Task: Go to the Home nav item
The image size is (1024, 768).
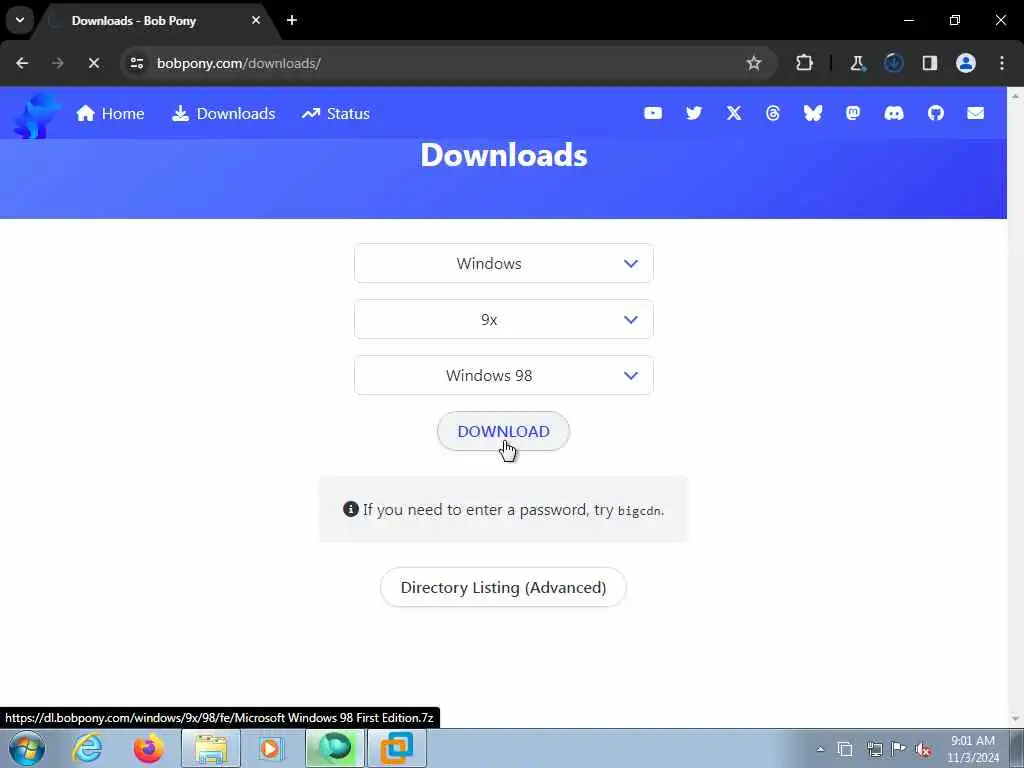Action: pos(110,114)
